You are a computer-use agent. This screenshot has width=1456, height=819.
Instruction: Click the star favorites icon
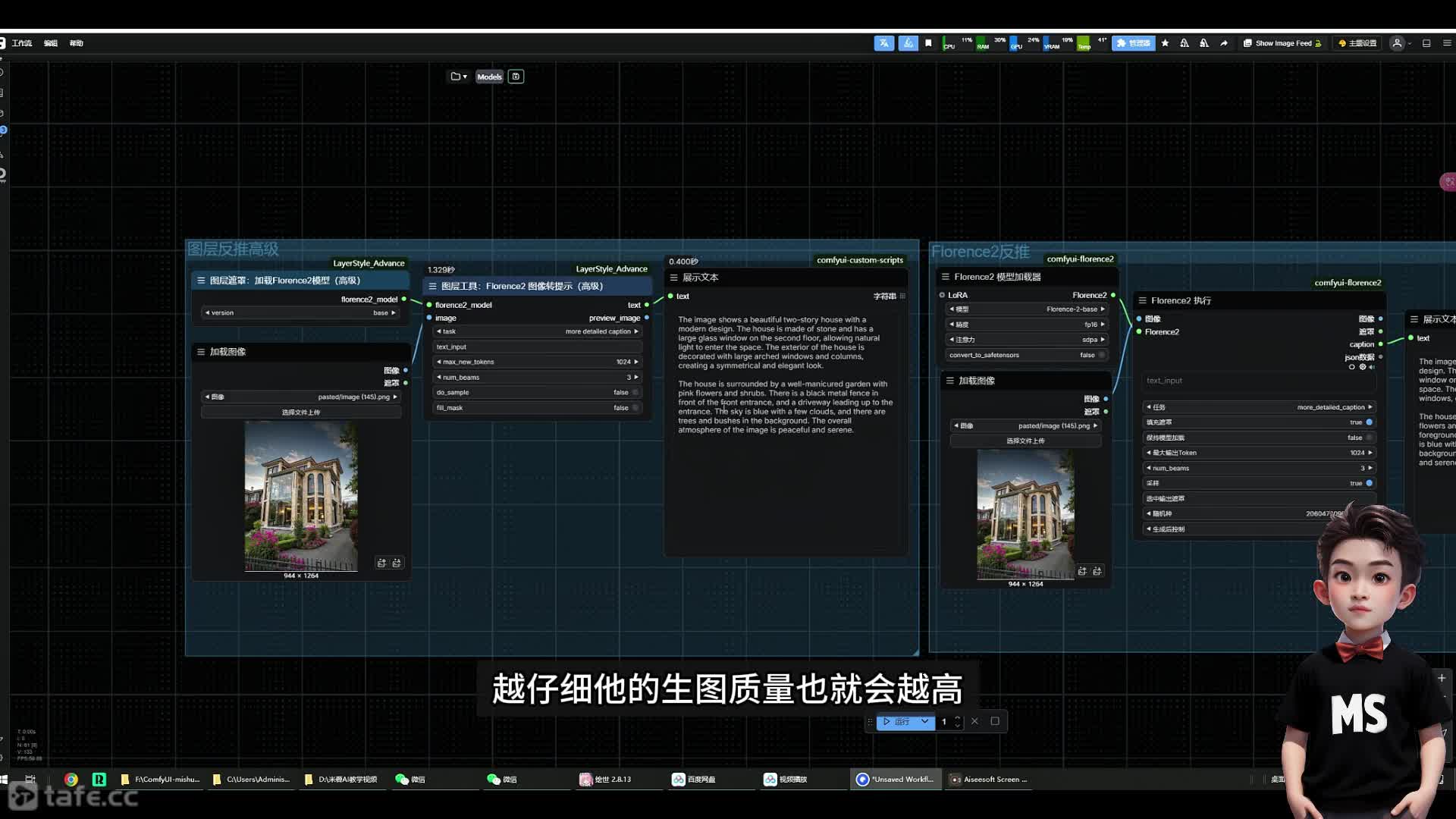(x=1165, y=43)
